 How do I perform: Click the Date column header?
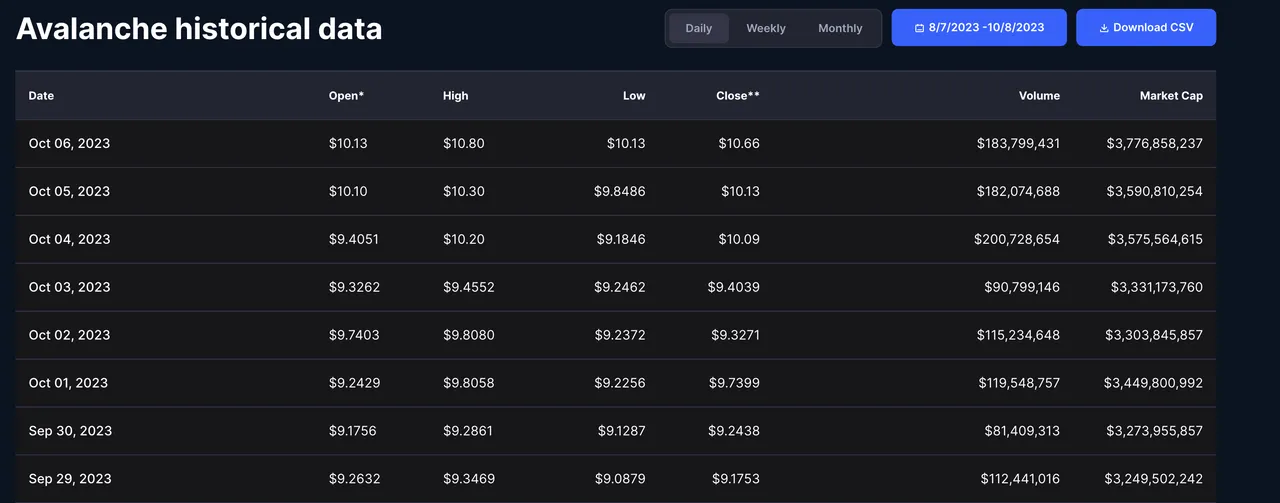point(41,96)
